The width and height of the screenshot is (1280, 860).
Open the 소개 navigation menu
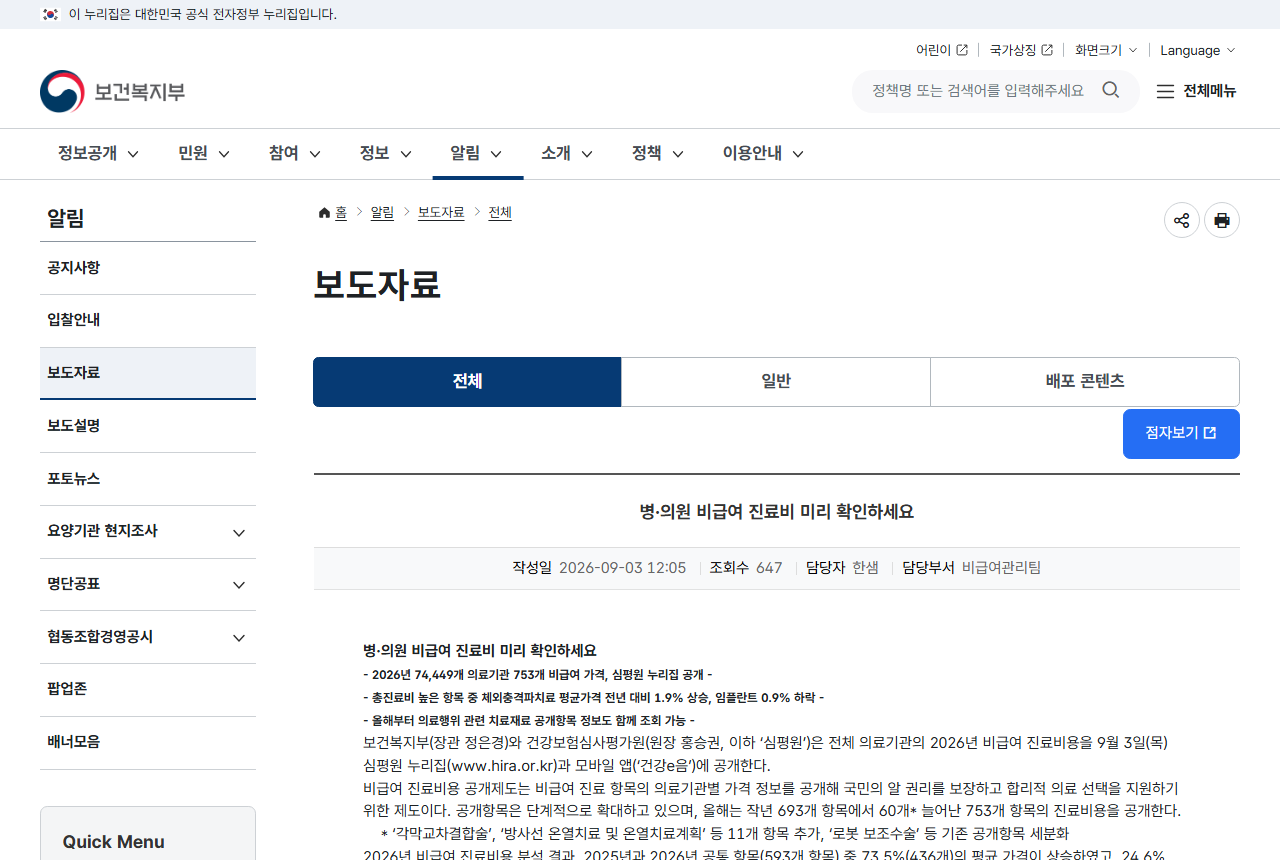click(567, 154)
